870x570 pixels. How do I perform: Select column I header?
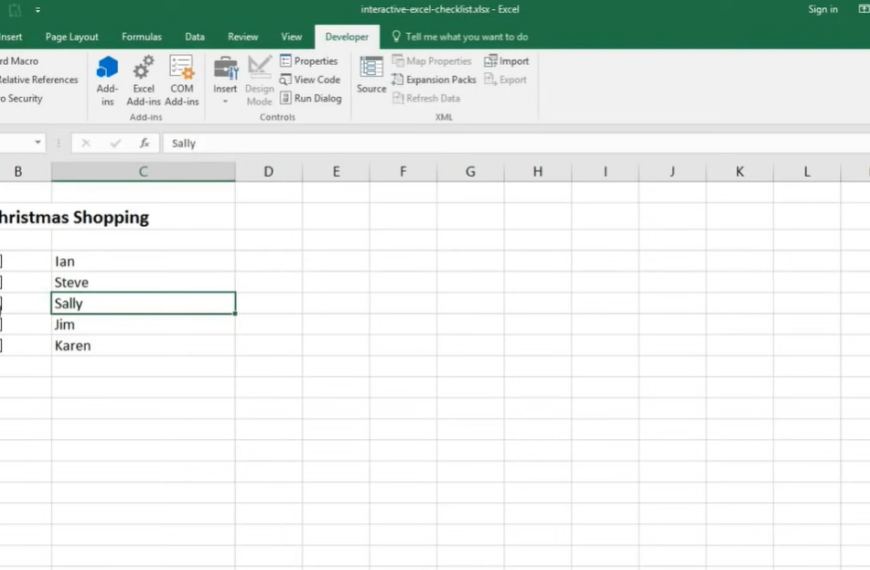[x=605, y=171]
